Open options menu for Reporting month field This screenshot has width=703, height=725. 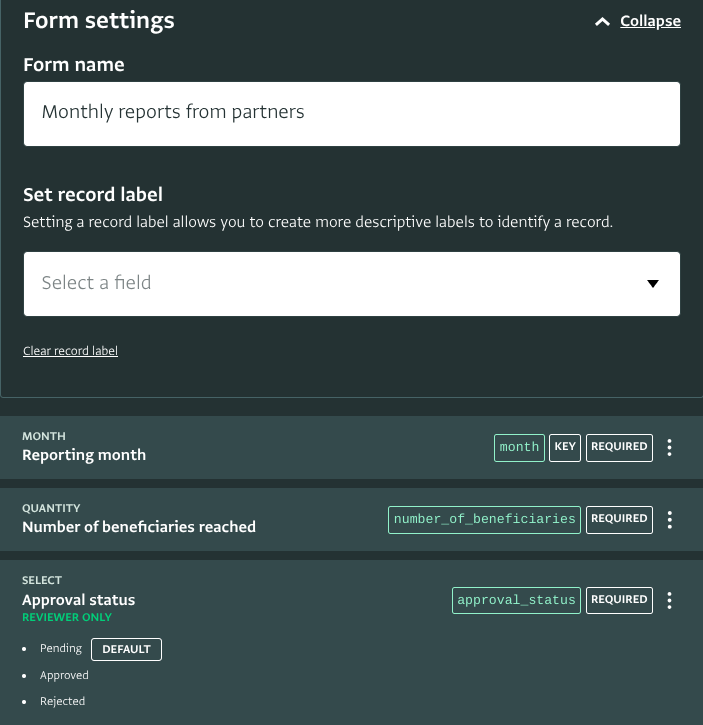pos(669,448)
